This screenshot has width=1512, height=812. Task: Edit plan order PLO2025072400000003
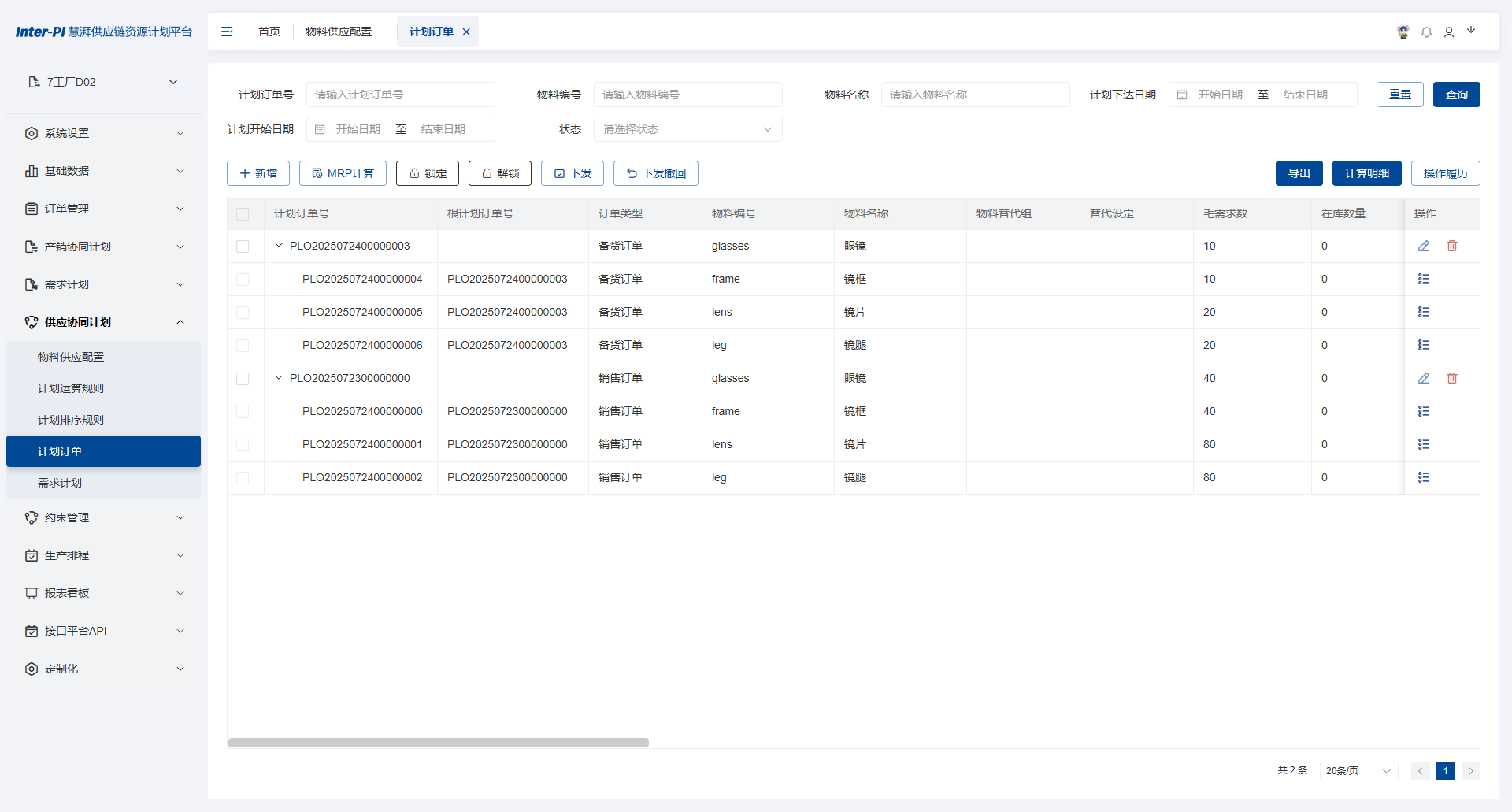[x=1424, y=247]
